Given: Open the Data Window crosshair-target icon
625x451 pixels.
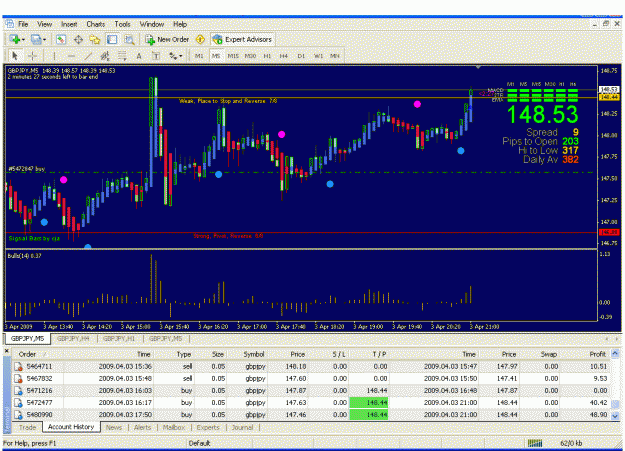Looking at the screenshot, I should 78,39.
